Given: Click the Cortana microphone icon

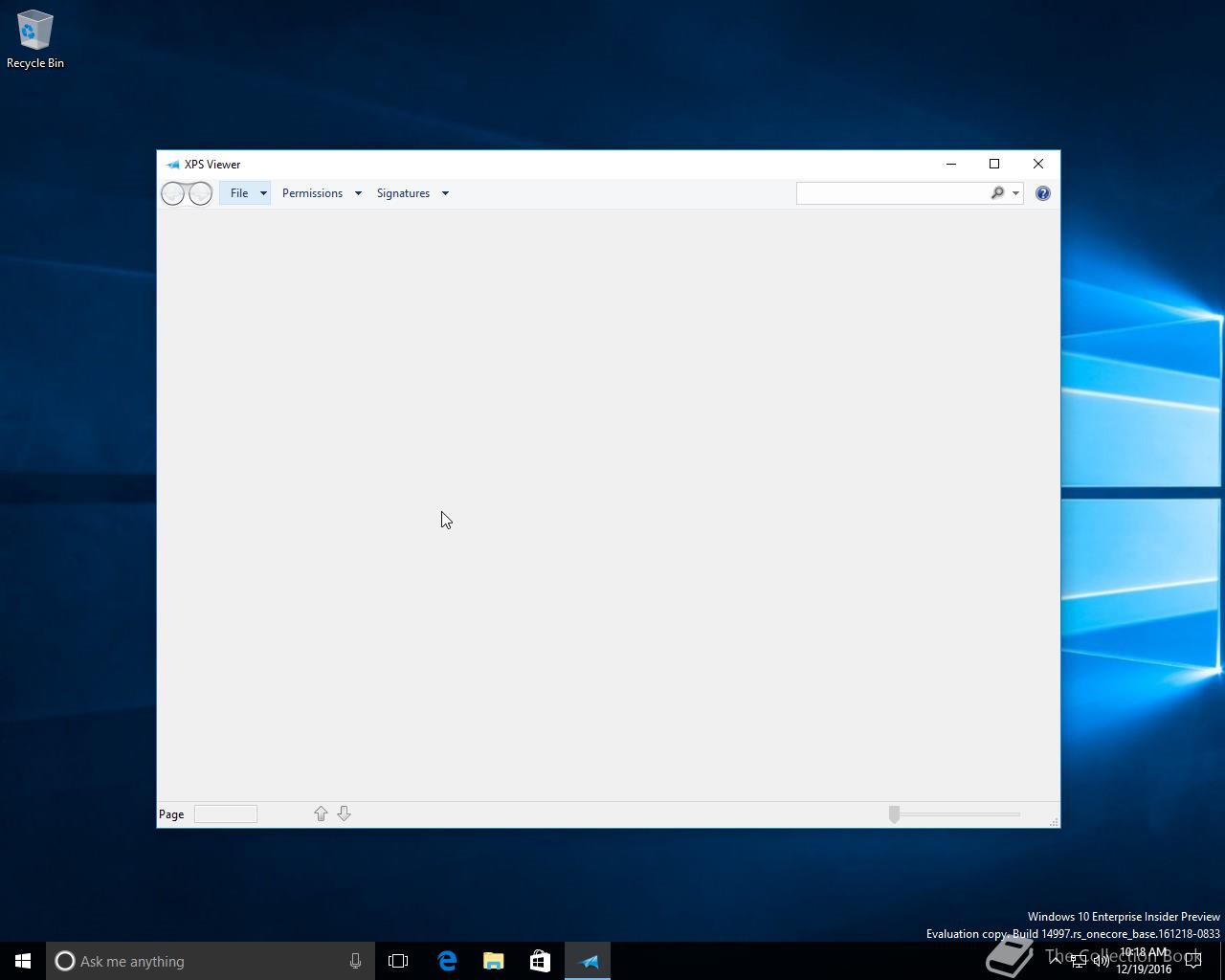Looking at the screenshot, I should click(x=355, y=961).
